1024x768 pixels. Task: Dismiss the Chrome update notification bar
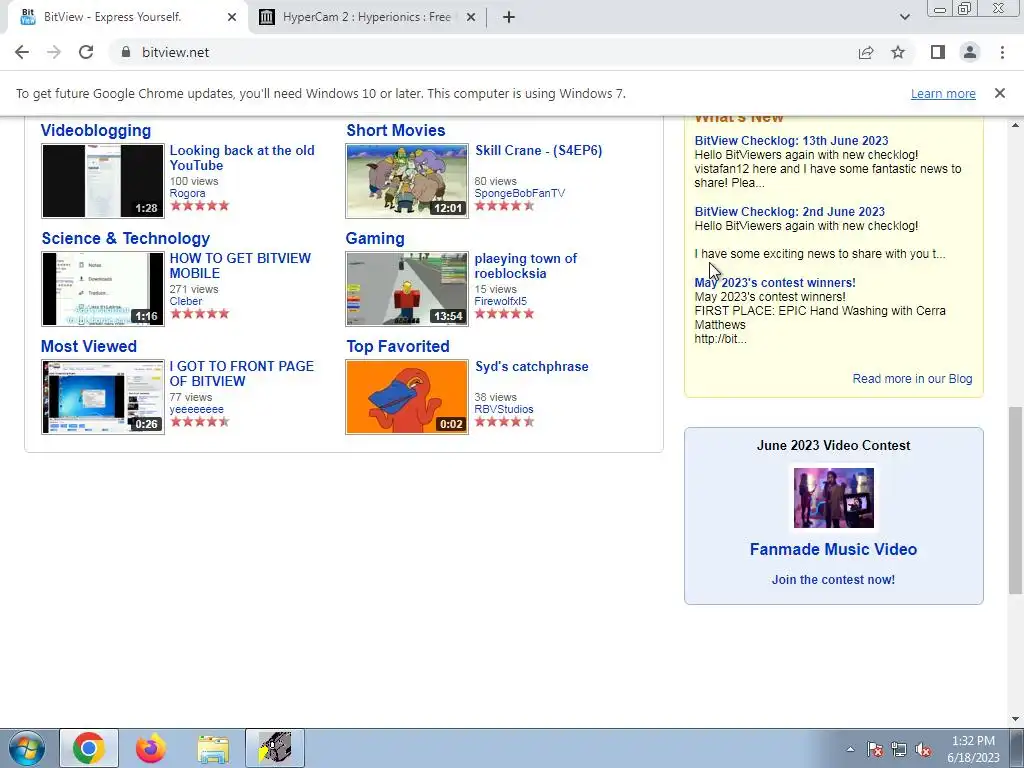pyautogui.click(x=1000, y=93)
